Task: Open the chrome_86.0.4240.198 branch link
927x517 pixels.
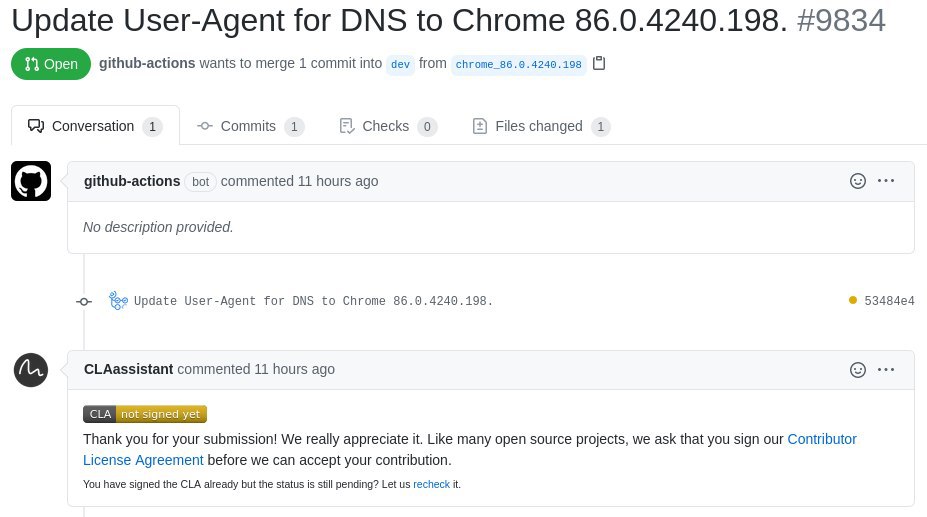Action: (x=518, y=64)
